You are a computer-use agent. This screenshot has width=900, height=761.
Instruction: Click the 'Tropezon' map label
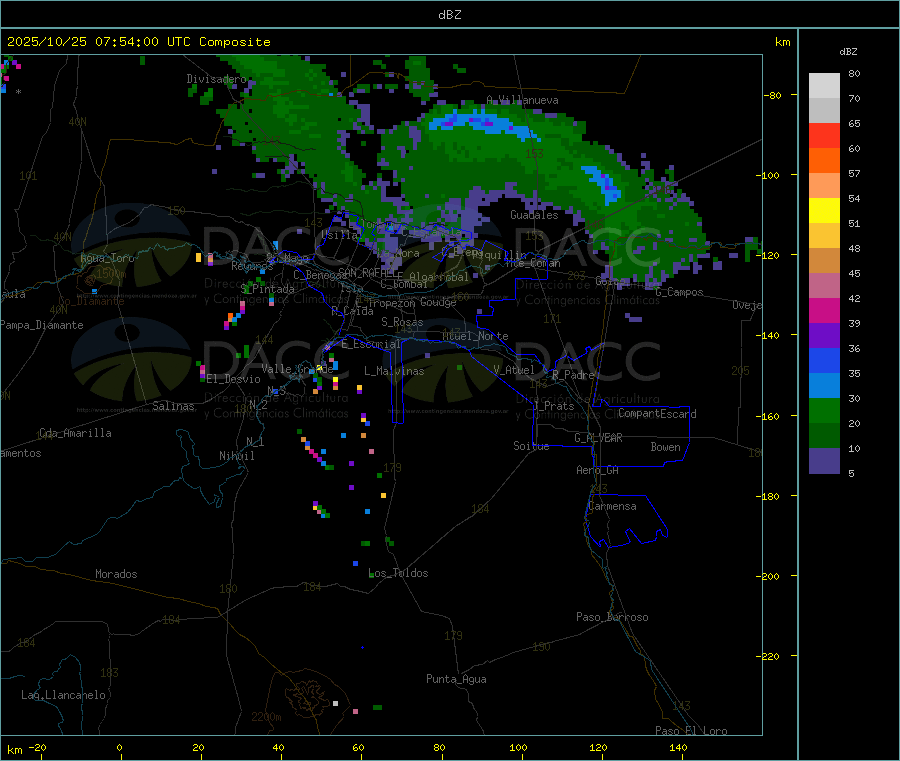tap(392, 302)
